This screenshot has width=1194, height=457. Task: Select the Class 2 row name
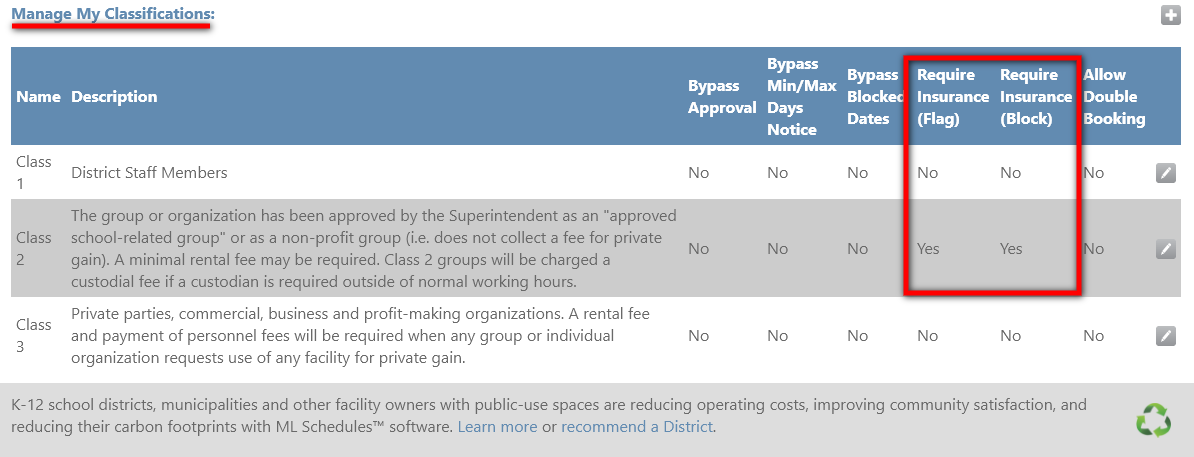click(x=34, y=248)
